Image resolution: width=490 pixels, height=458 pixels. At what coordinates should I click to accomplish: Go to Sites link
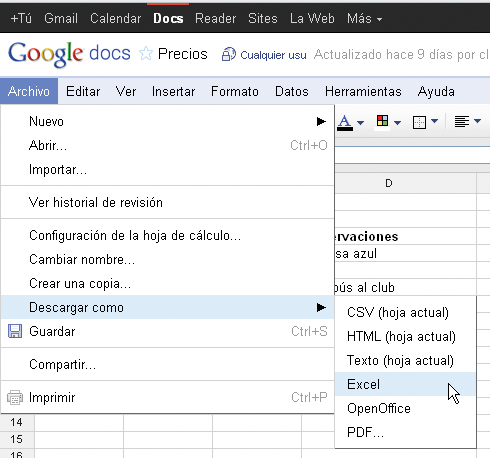263,18
